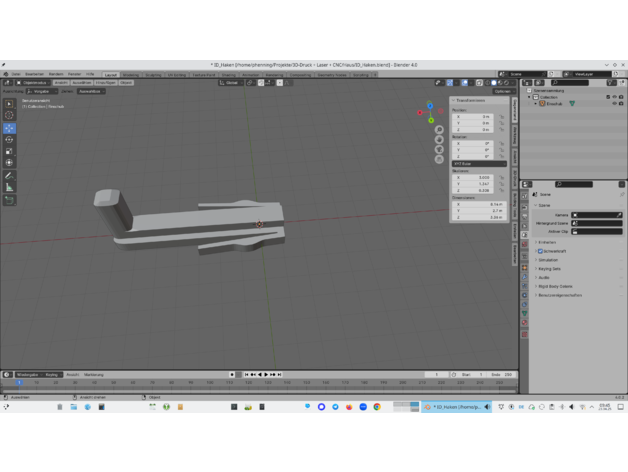Open the XYZ Euler rotation mode dropdown
Viewport: 628px width, 472px height.
click(x=478, y=164)
